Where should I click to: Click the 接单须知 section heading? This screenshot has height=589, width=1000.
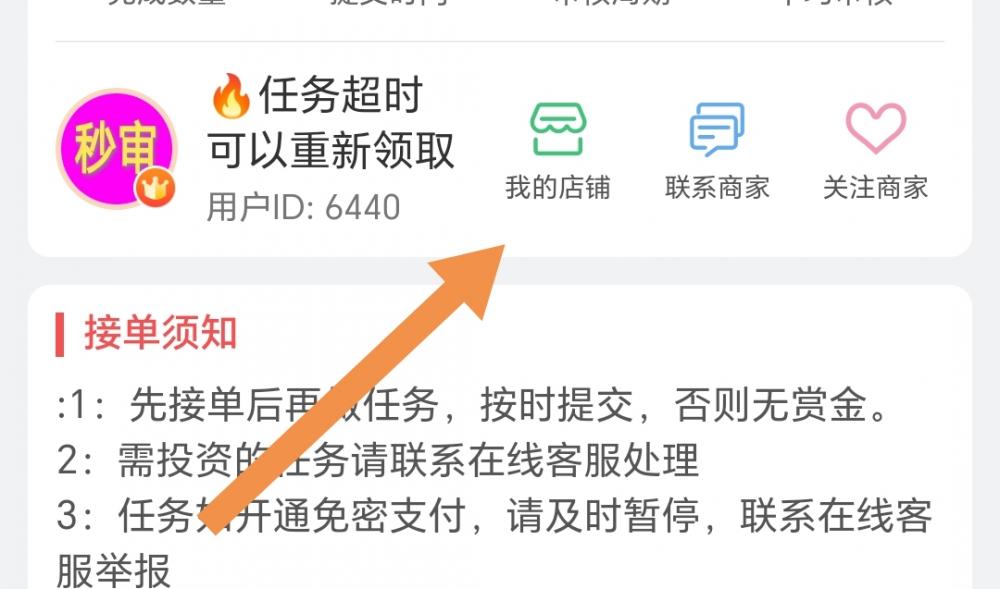(x=160, y=333)
